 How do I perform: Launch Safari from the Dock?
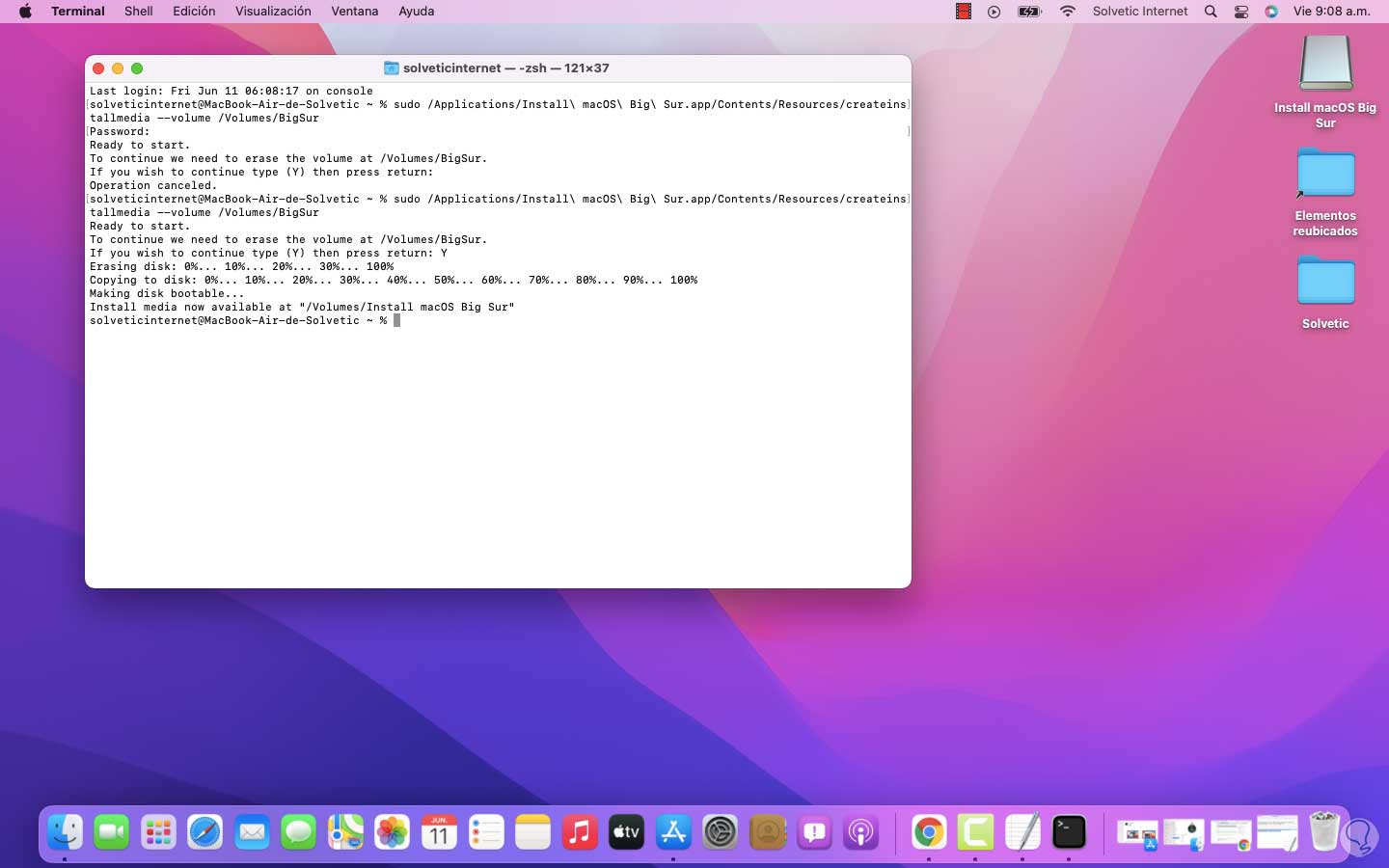point(205,831)
